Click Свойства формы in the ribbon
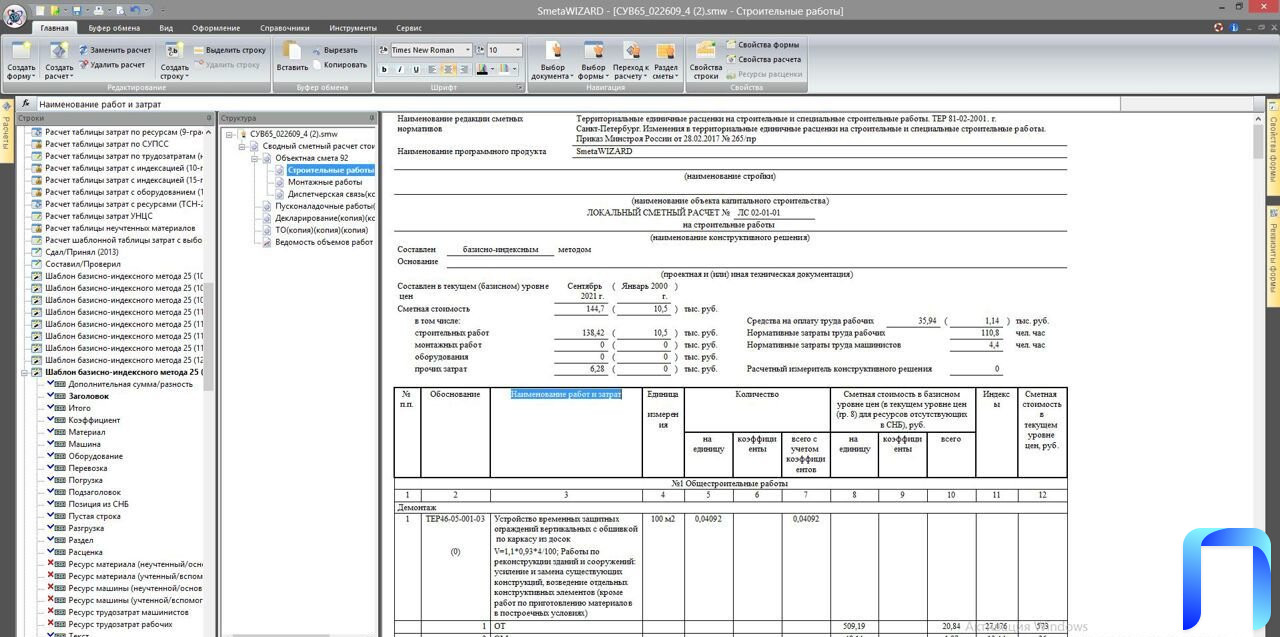 (x=762, y=45)
